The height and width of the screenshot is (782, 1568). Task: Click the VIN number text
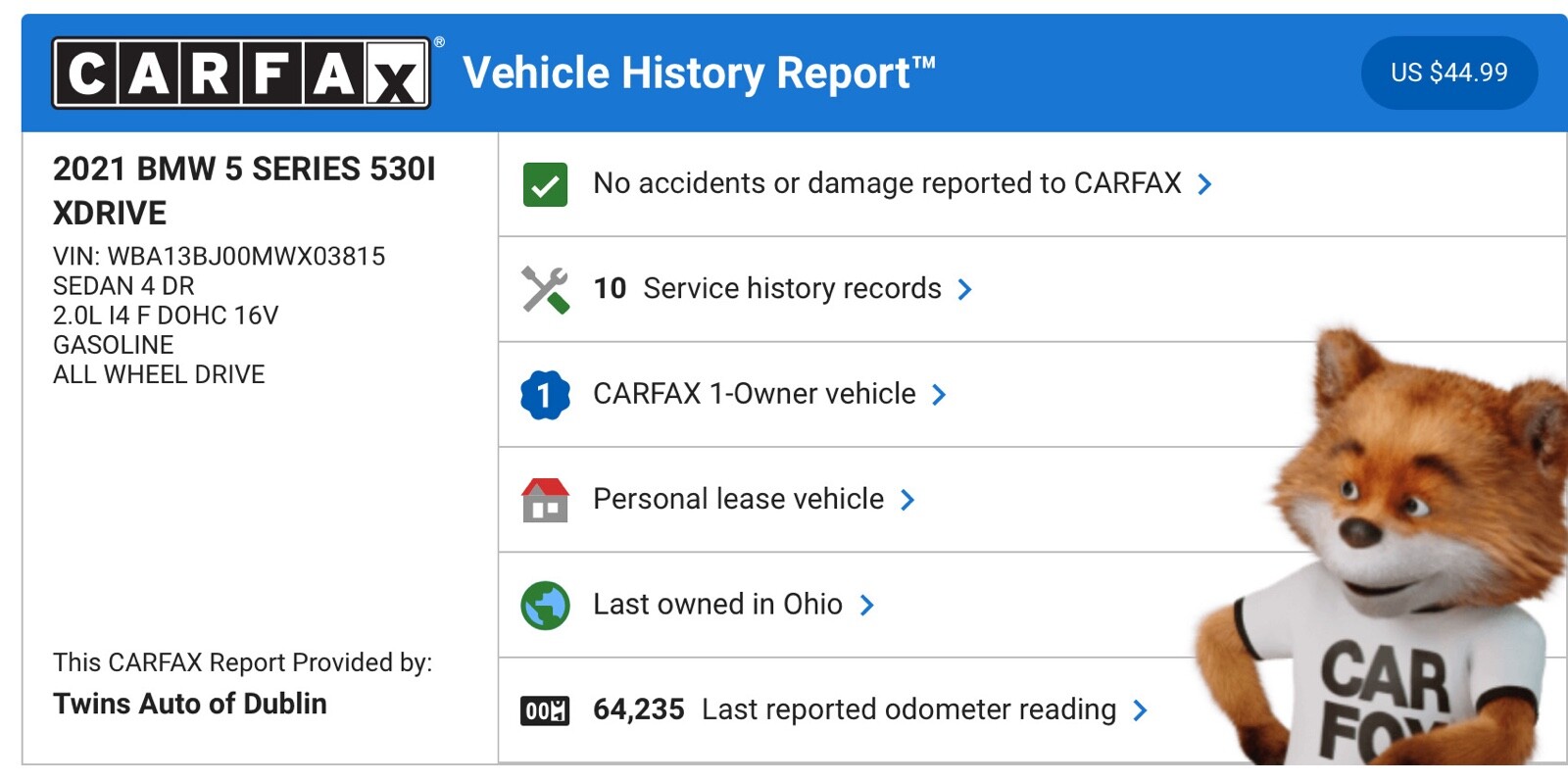click(x=246, y=257)
